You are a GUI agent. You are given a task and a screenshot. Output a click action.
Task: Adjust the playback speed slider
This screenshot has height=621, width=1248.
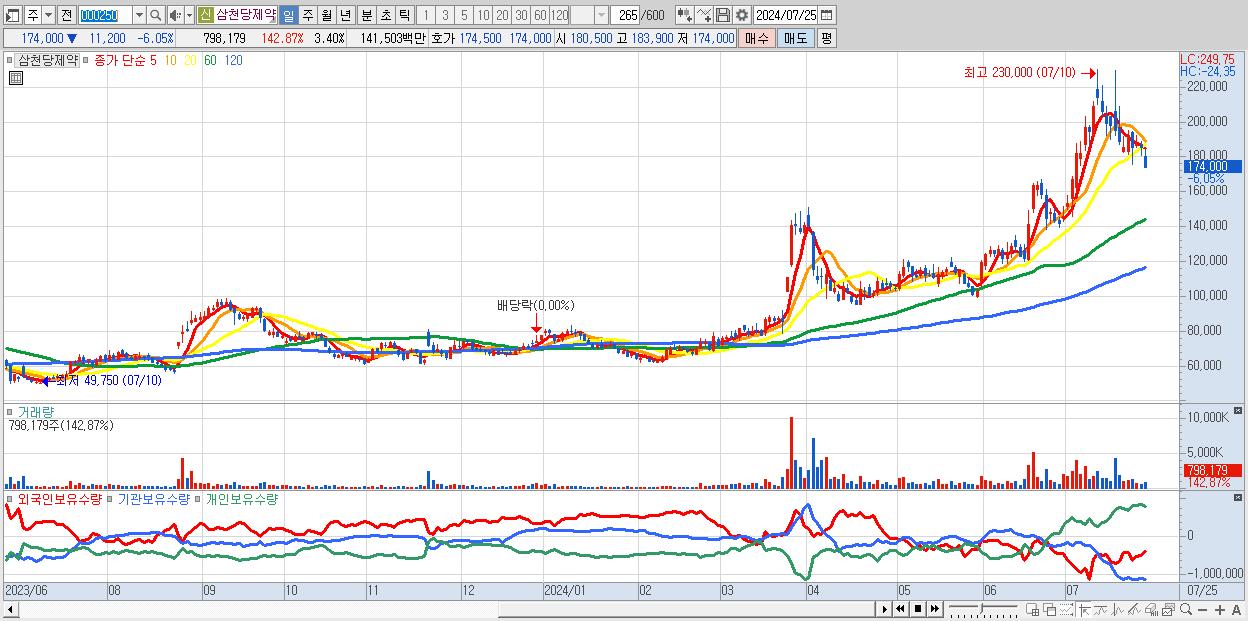click(981, 609)
